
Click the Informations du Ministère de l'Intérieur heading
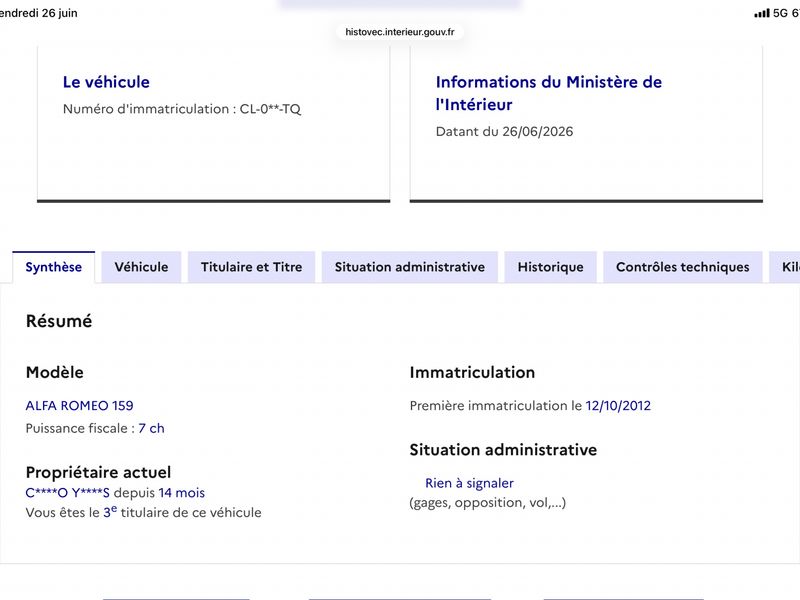click(x=548, y=93)
